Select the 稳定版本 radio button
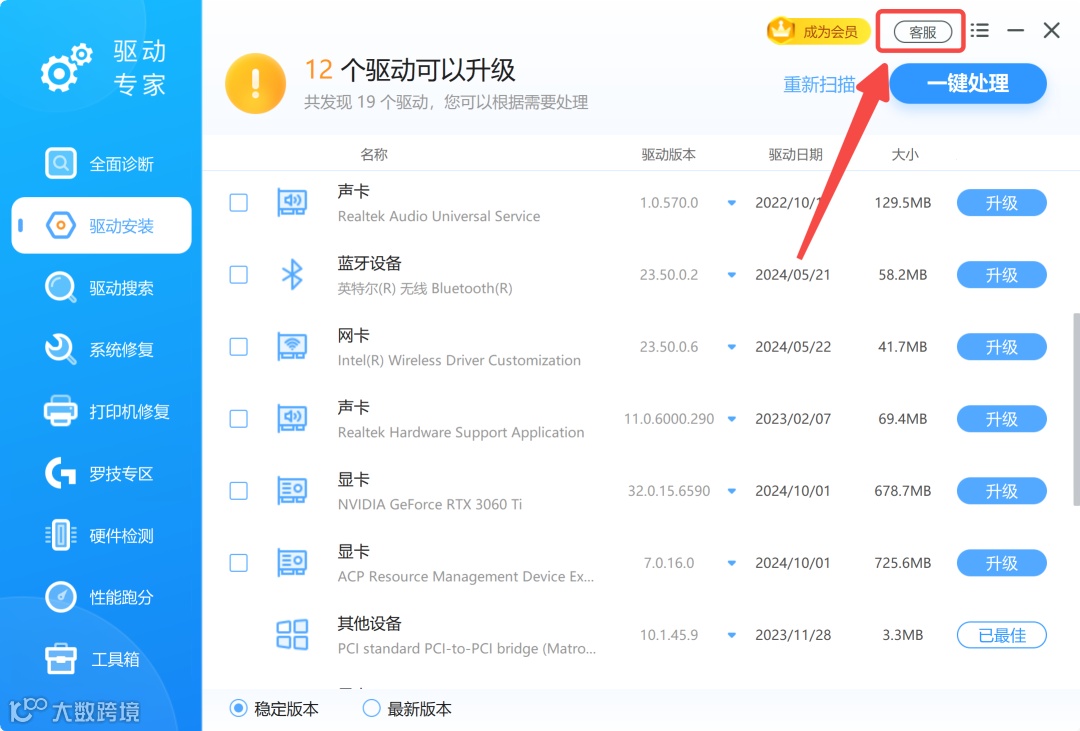Image resolution: width=1080 pixels, height=731 pixels. (x=238, y=708)
